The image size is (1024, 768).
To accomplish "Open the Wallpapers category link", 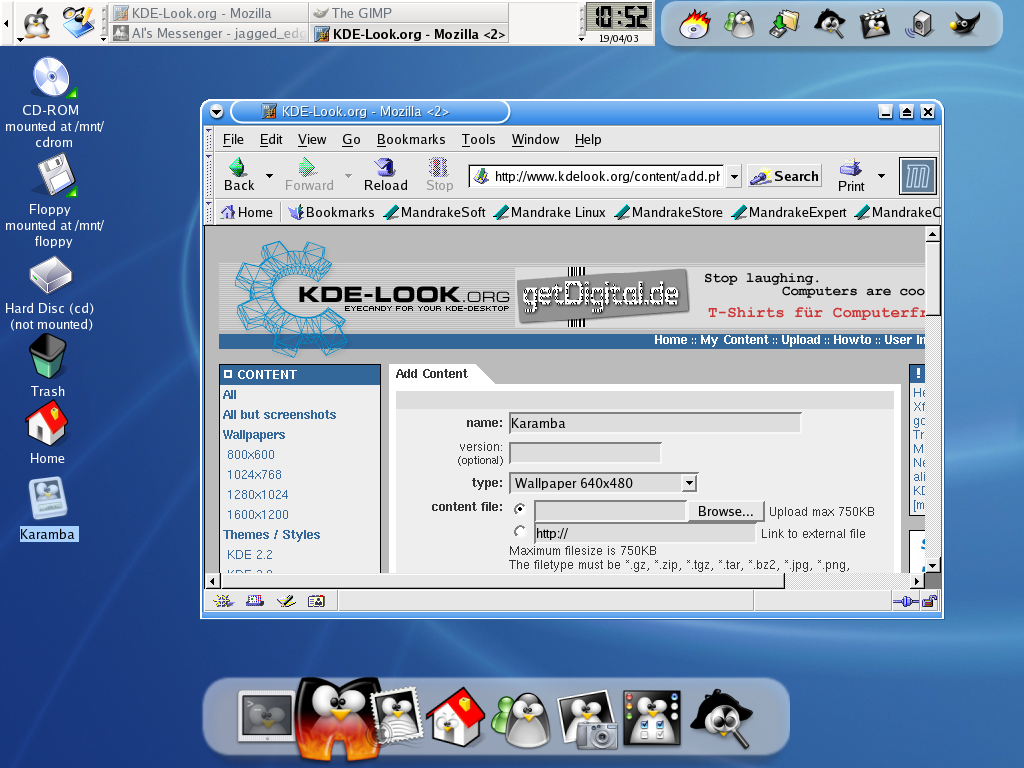I will (x=253, y=434).
